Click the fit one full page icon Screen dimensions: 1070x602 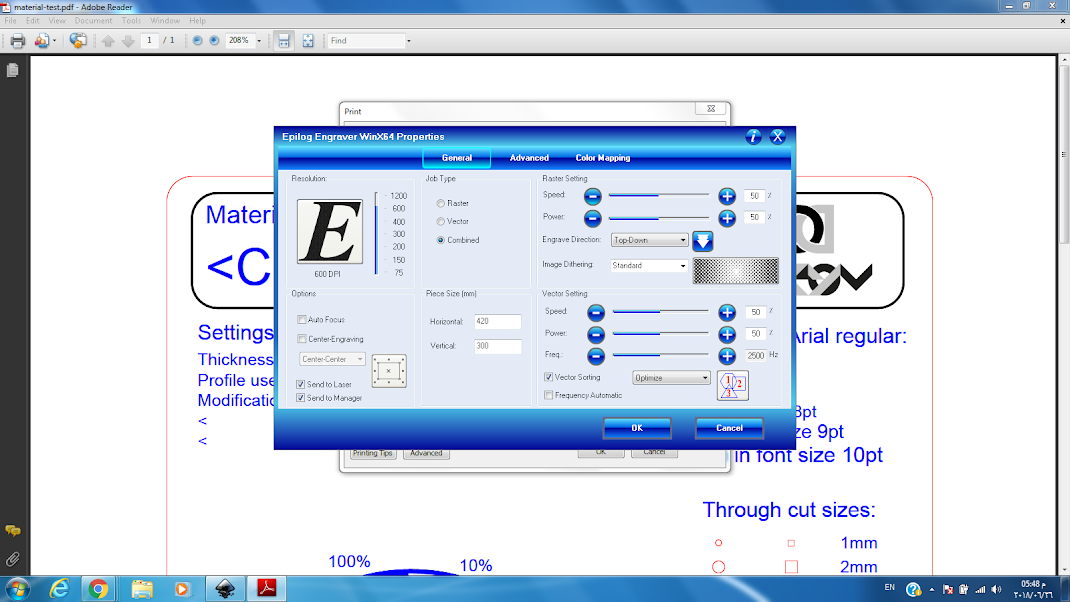(308, 41)
